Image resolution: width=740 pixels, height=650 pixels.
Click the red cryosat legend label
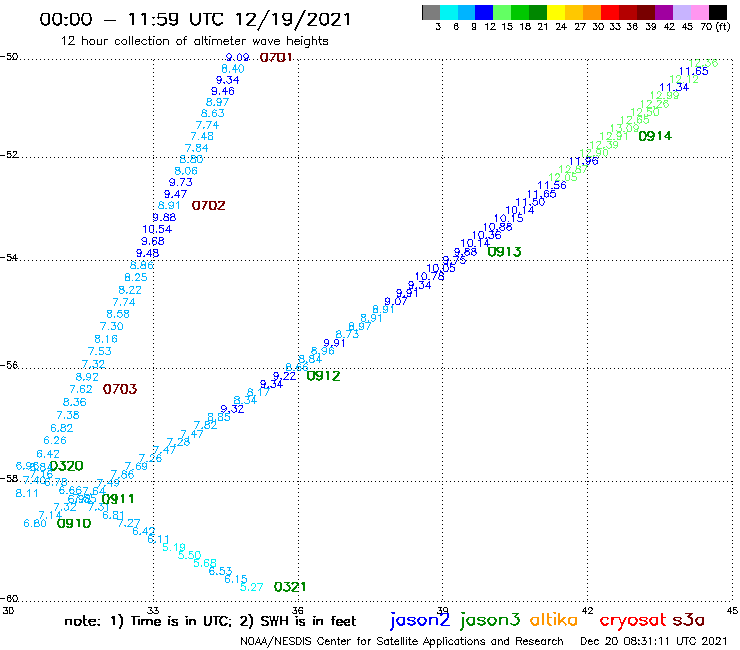point(633,621)
